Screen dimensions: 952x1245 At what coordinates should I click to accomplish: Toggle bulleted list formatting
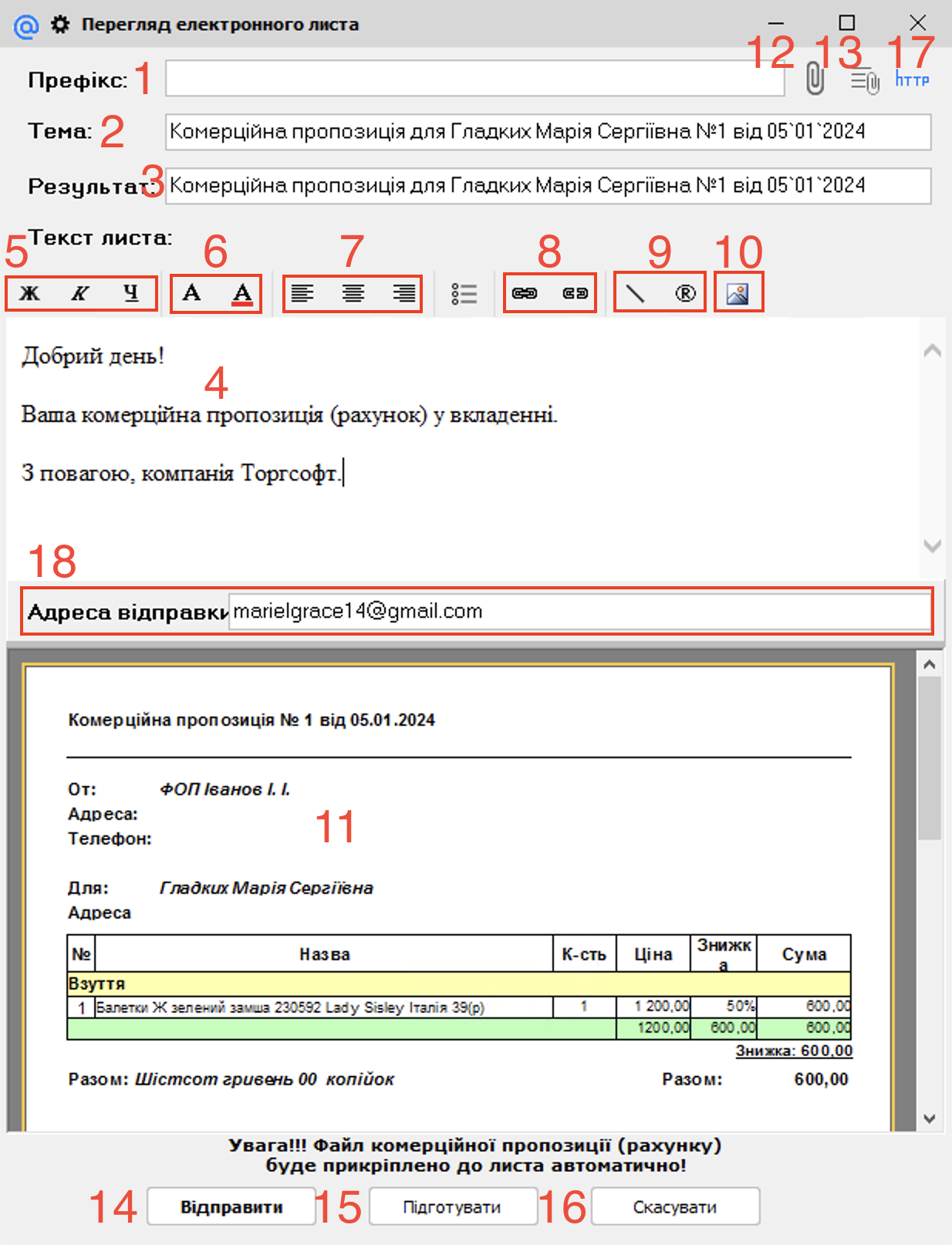click(464, 294)
